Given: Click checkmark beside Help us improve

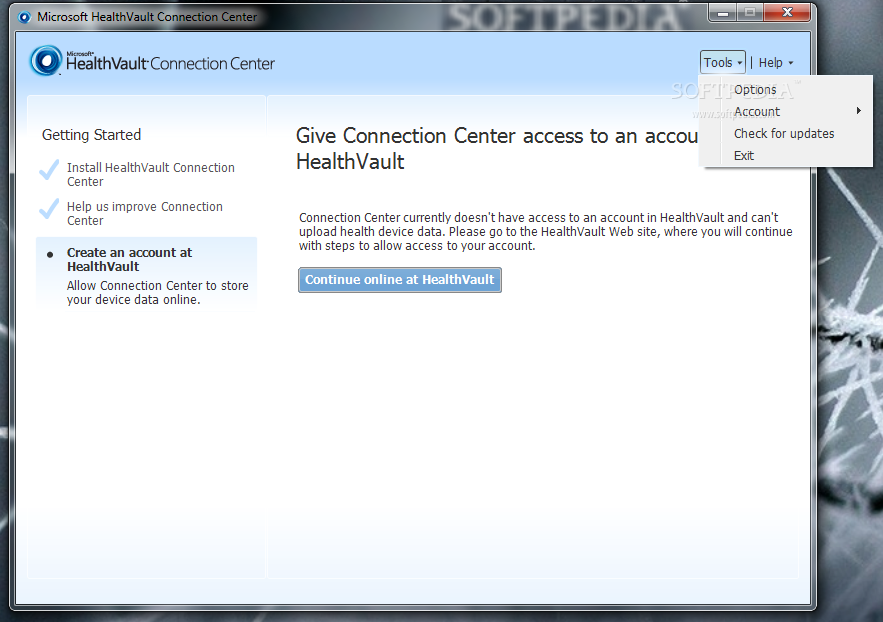Looking at the screenshot, I should click(x=49, y=209).
